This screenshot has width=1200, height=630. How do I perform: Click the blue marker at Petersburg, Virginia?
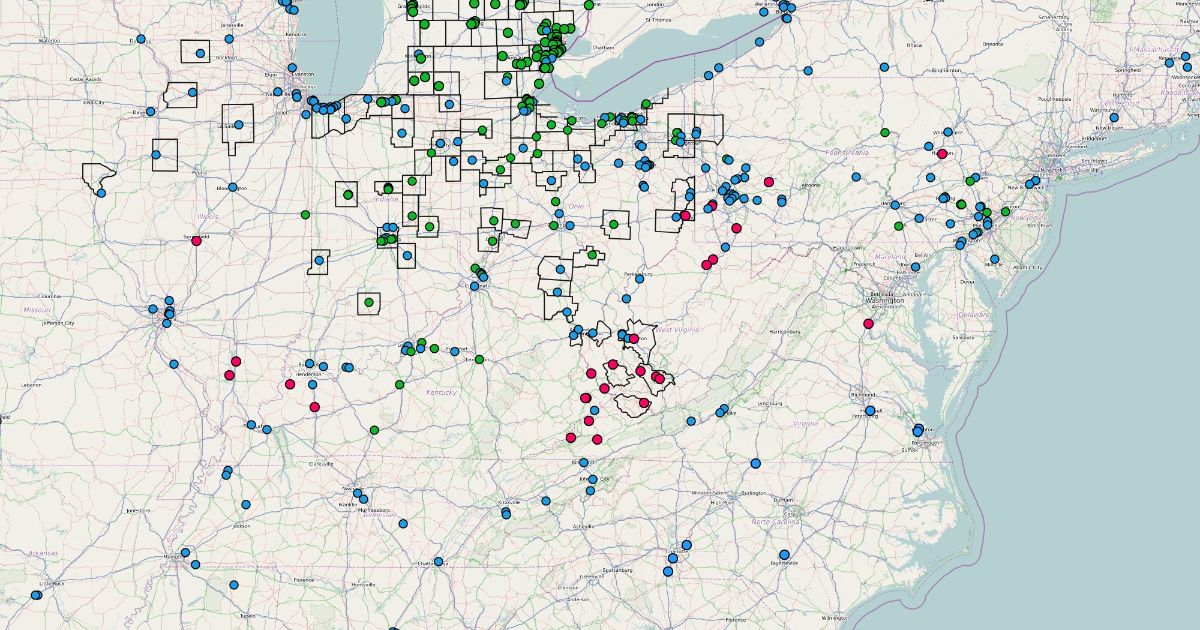click(x=870, y=411)
